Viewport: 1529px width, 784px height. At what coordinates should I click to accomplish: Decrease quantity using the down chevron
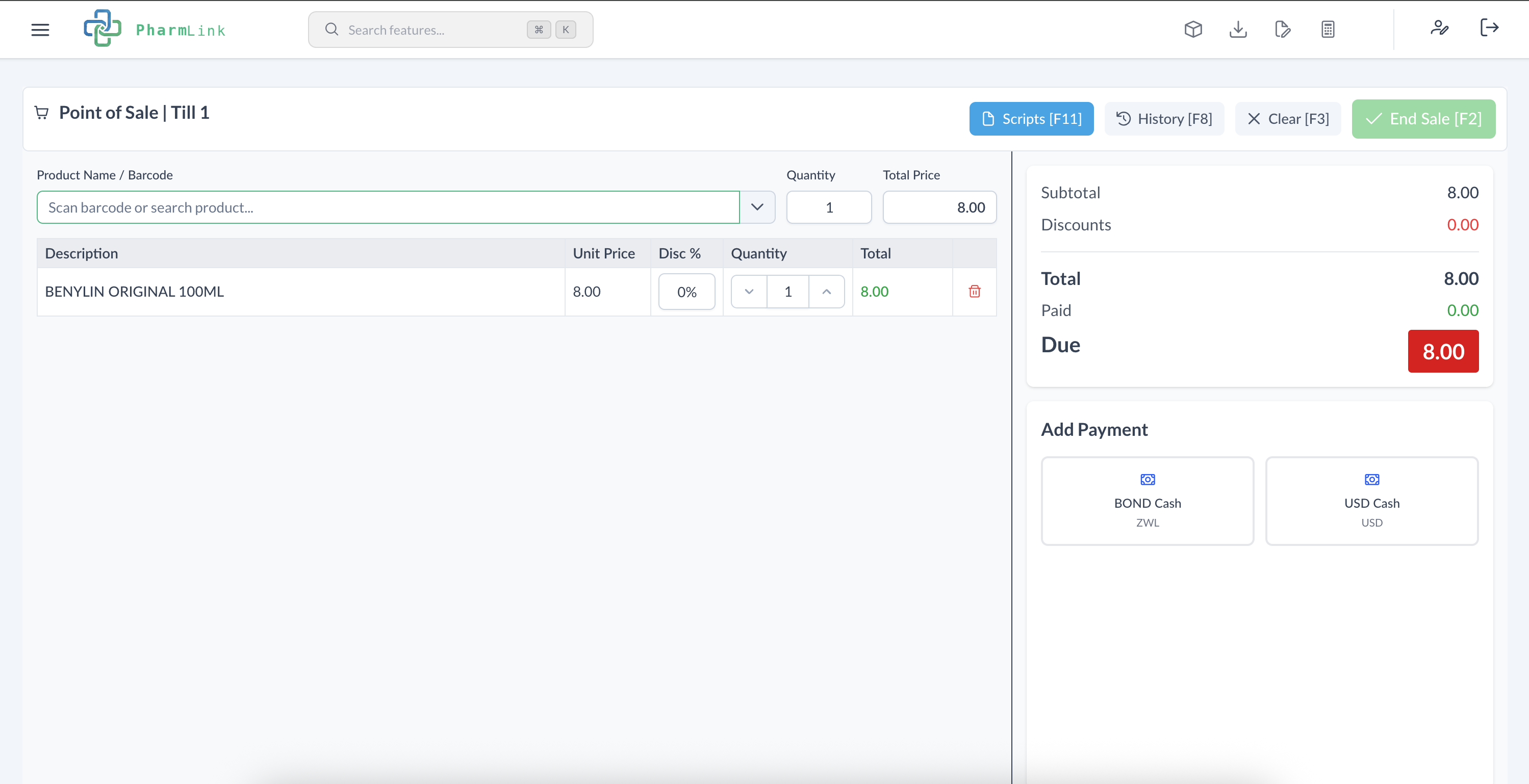pos(749,291)
